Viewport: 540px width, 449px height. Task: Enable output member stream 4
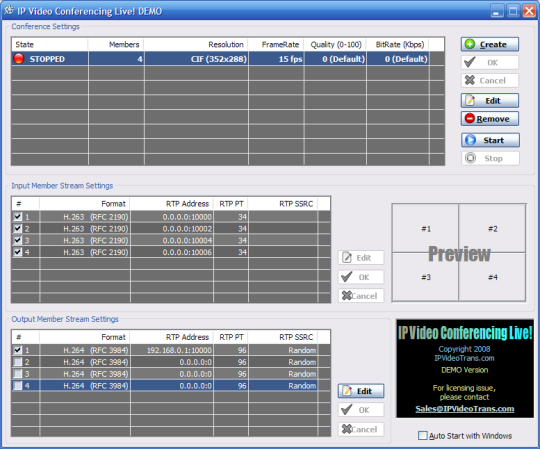click(18, 385)
